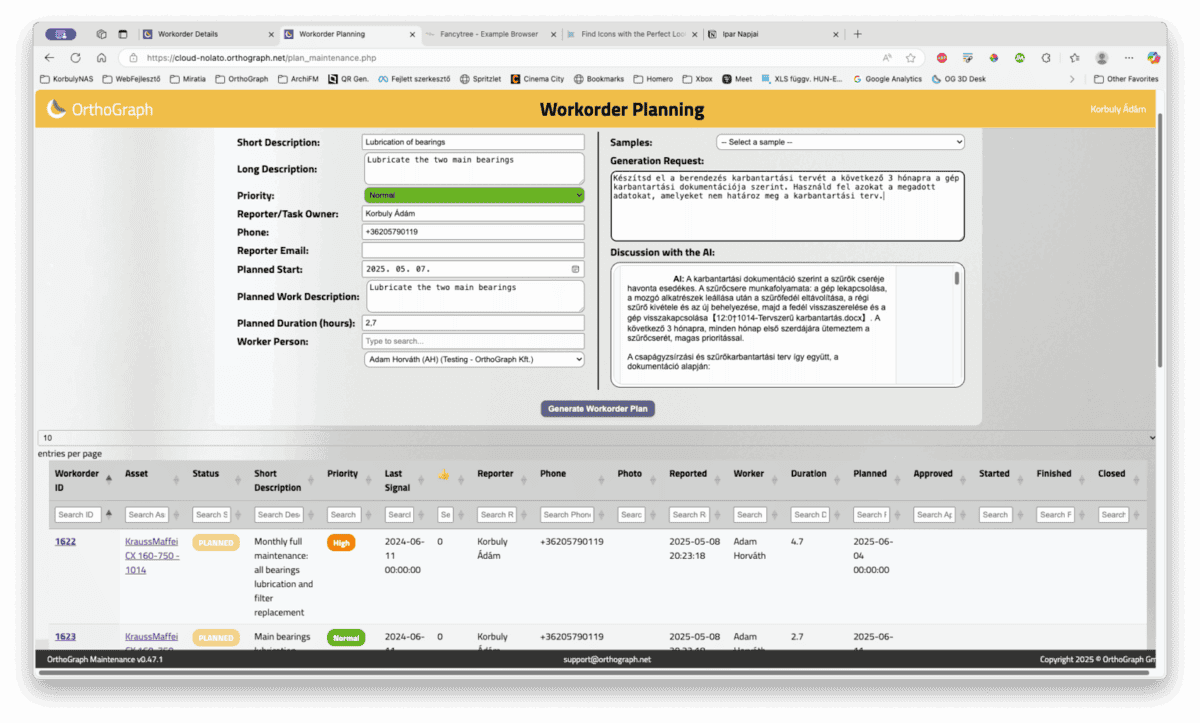The image size is (1200, 723).
Task: Open workorder 1622 link
Action: (x=65, y=542)
